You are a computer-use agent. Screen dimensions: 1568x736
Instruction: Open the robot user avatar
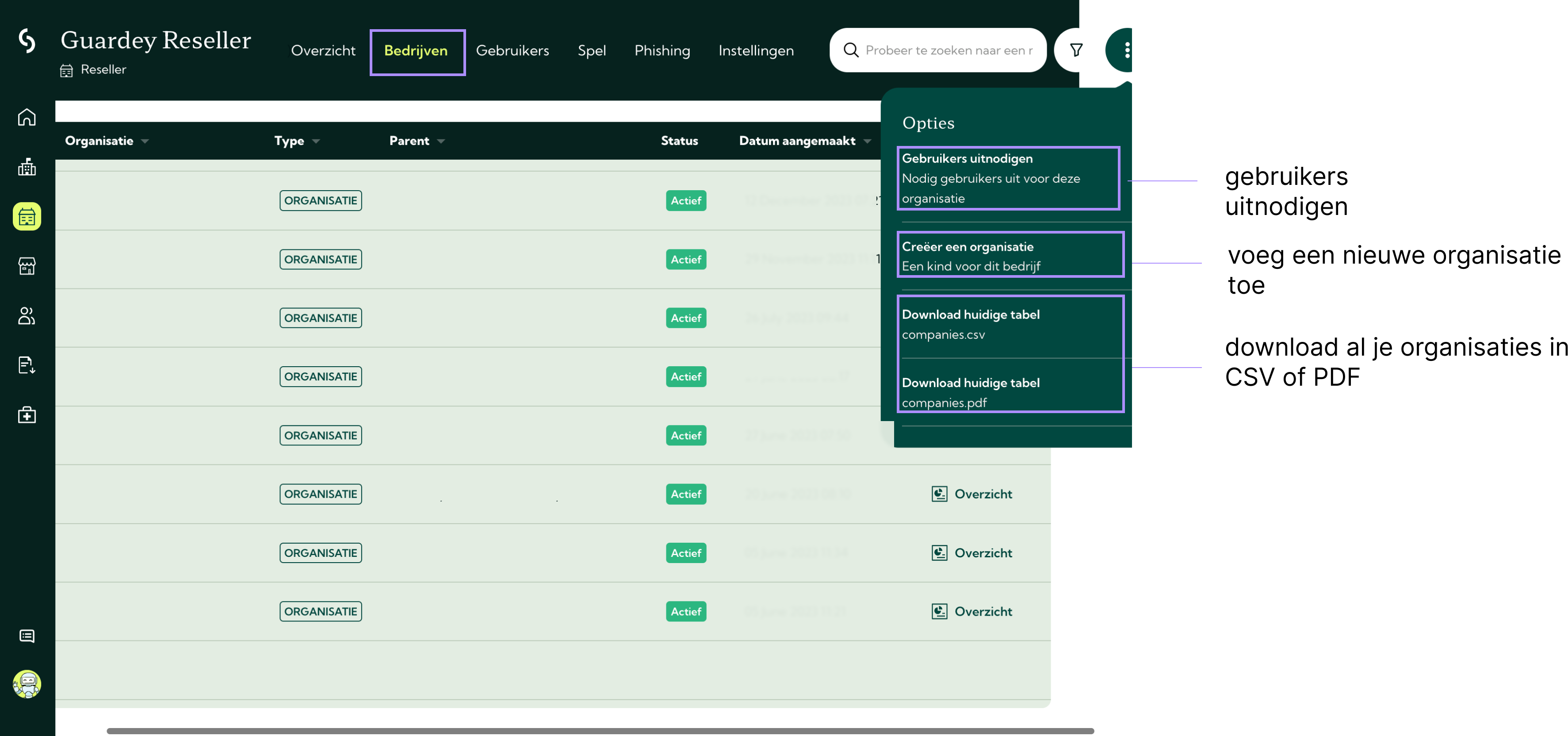coord(27,684)
